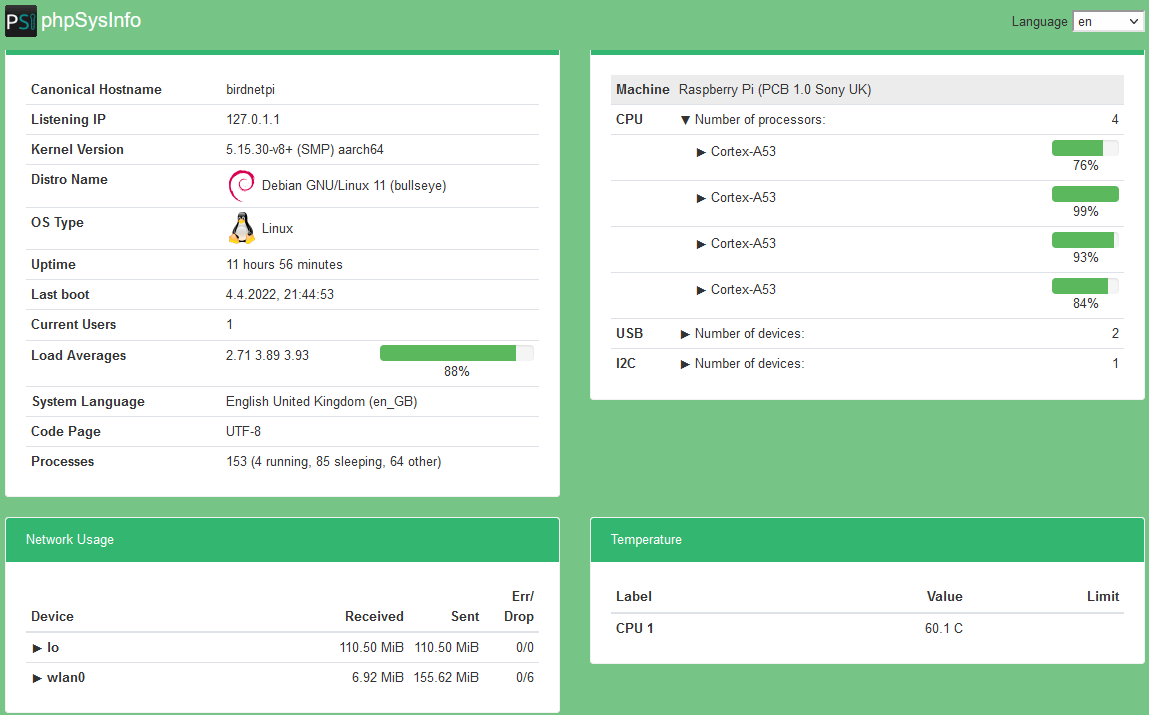
Task: Click the fourth Cortex-A53 usage bar
Action: click(x=1084, y=285)
